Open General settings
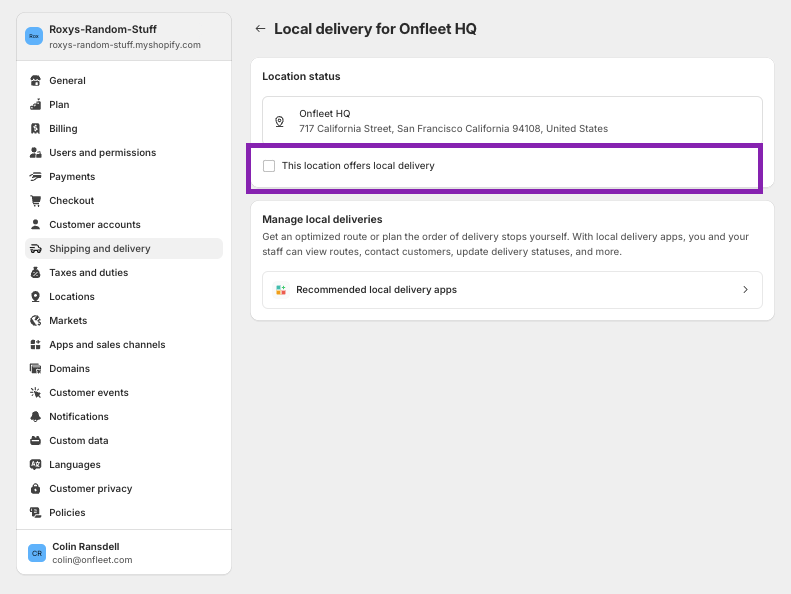Image resolution: width=791 pixels, height=594 pixels. coord(124,81)
